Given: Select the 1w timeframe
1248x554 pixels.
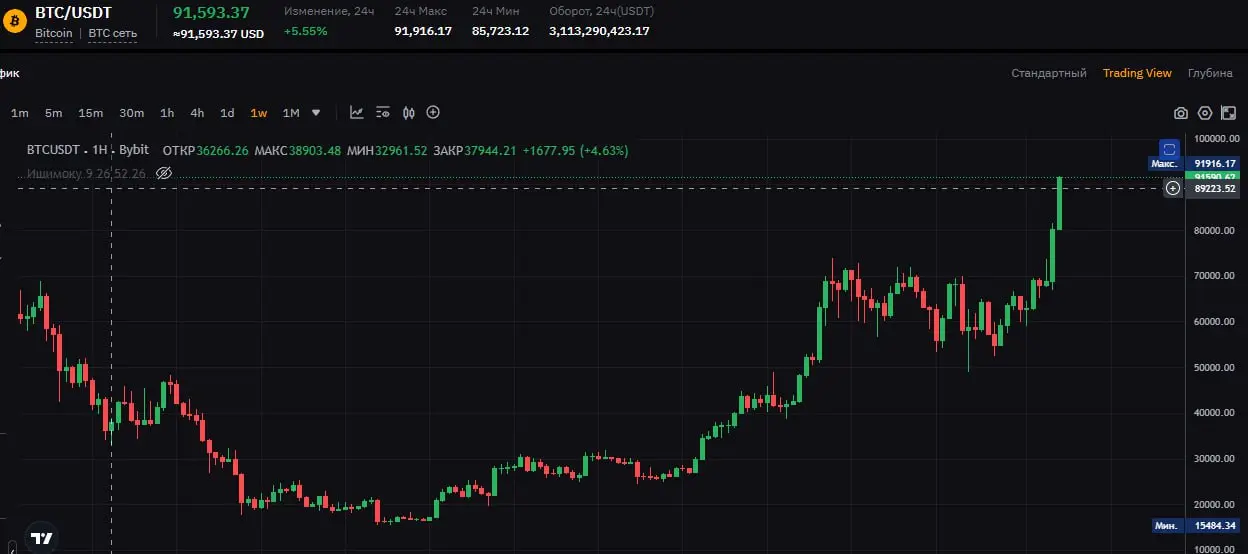Looking at the screenshot, I should (x=259, y=113).
